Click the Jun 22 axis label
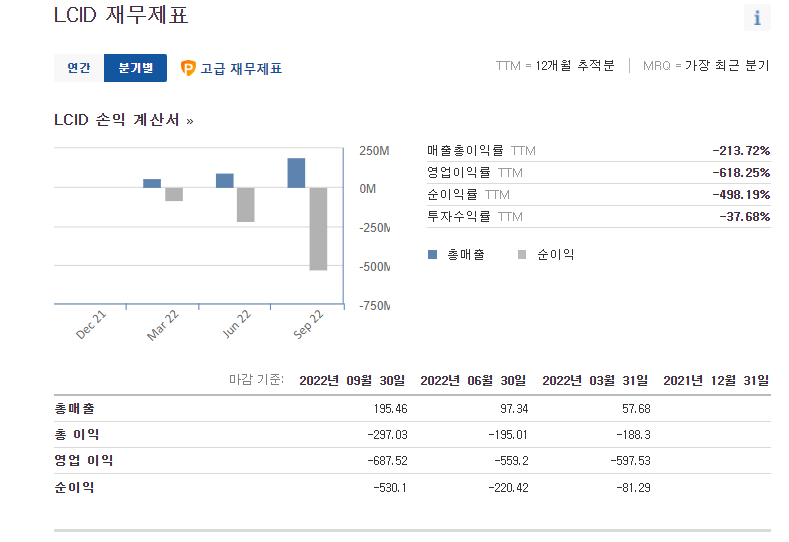 point(236,324)
